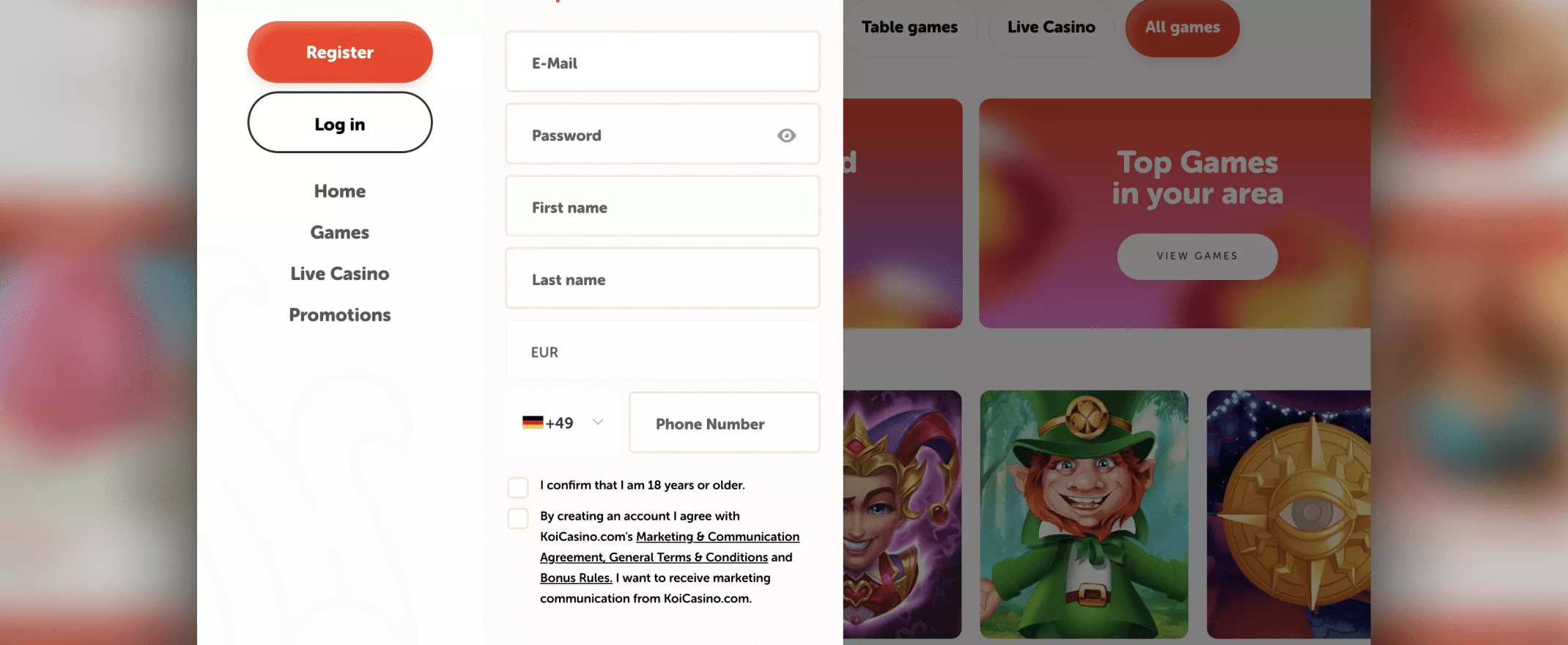Click the VIEW GAMES banner button
This screenshot has width=1568, height=645.
pyautogui.click(x=1197, y=257)
